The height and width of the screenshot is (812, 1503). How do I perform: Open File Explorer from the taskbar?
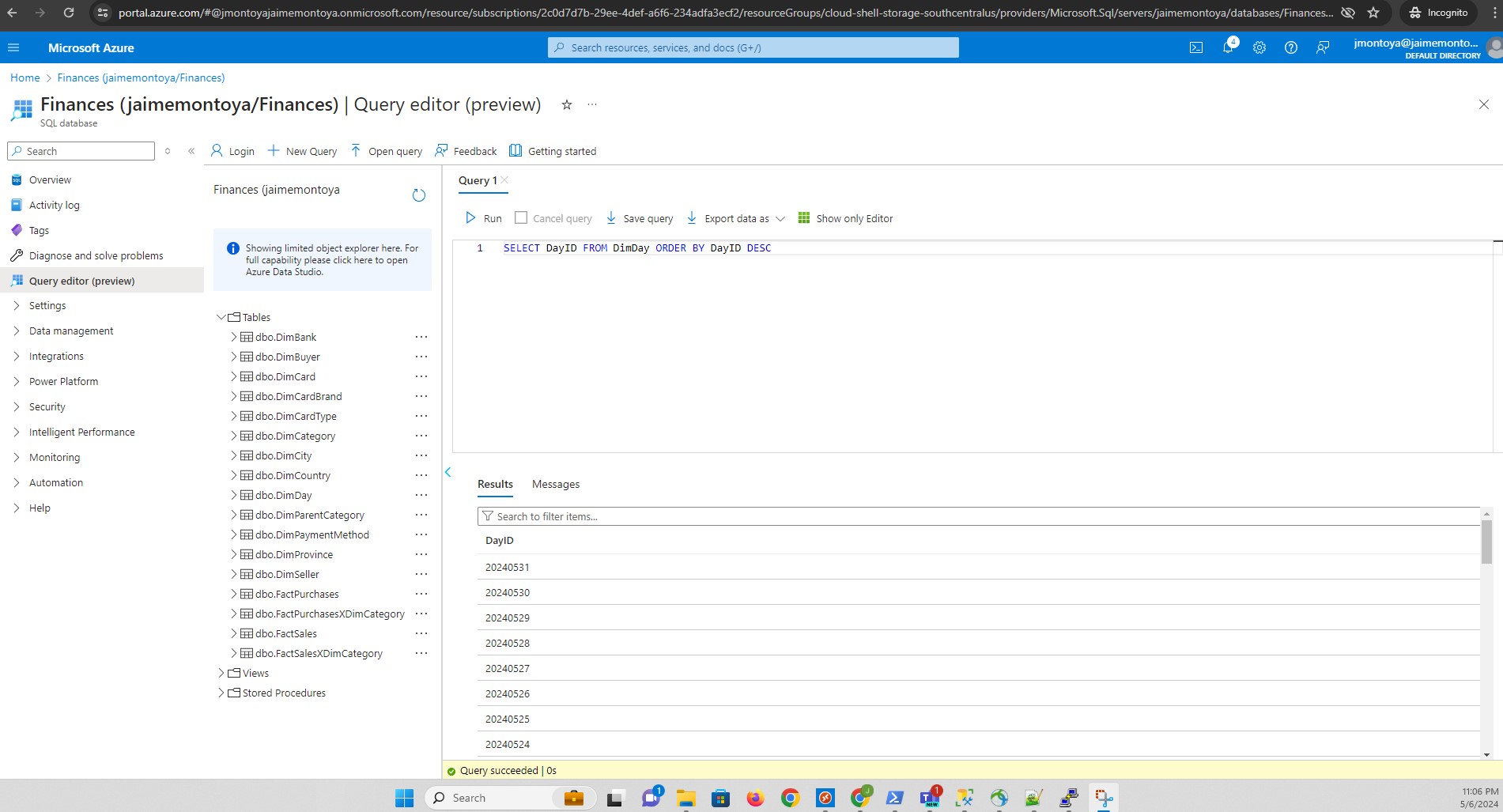(685, 798)
